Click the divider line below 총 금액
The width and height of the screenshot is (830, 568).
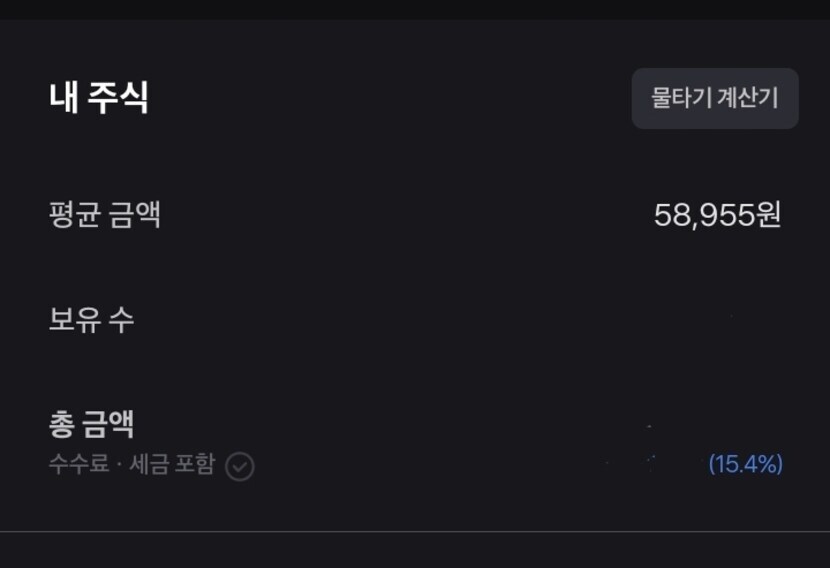pos(415,531)
